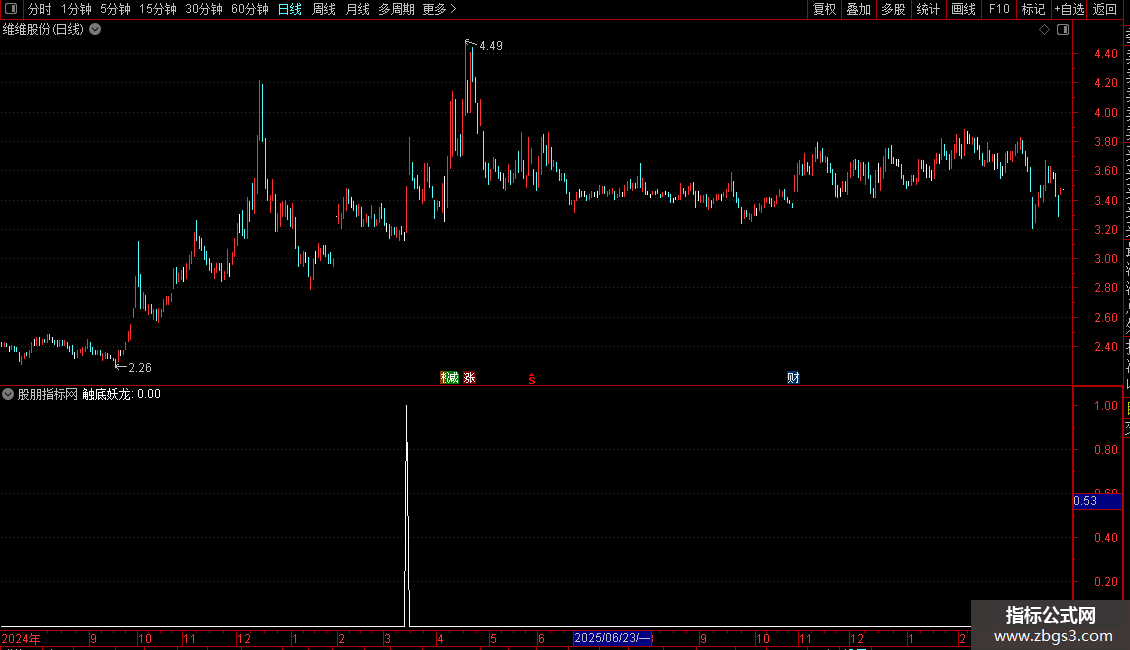This screenshot has width=1130, height=650.
Task: Open the 多周期 multi-period view
Action: (x=396, y=9)
